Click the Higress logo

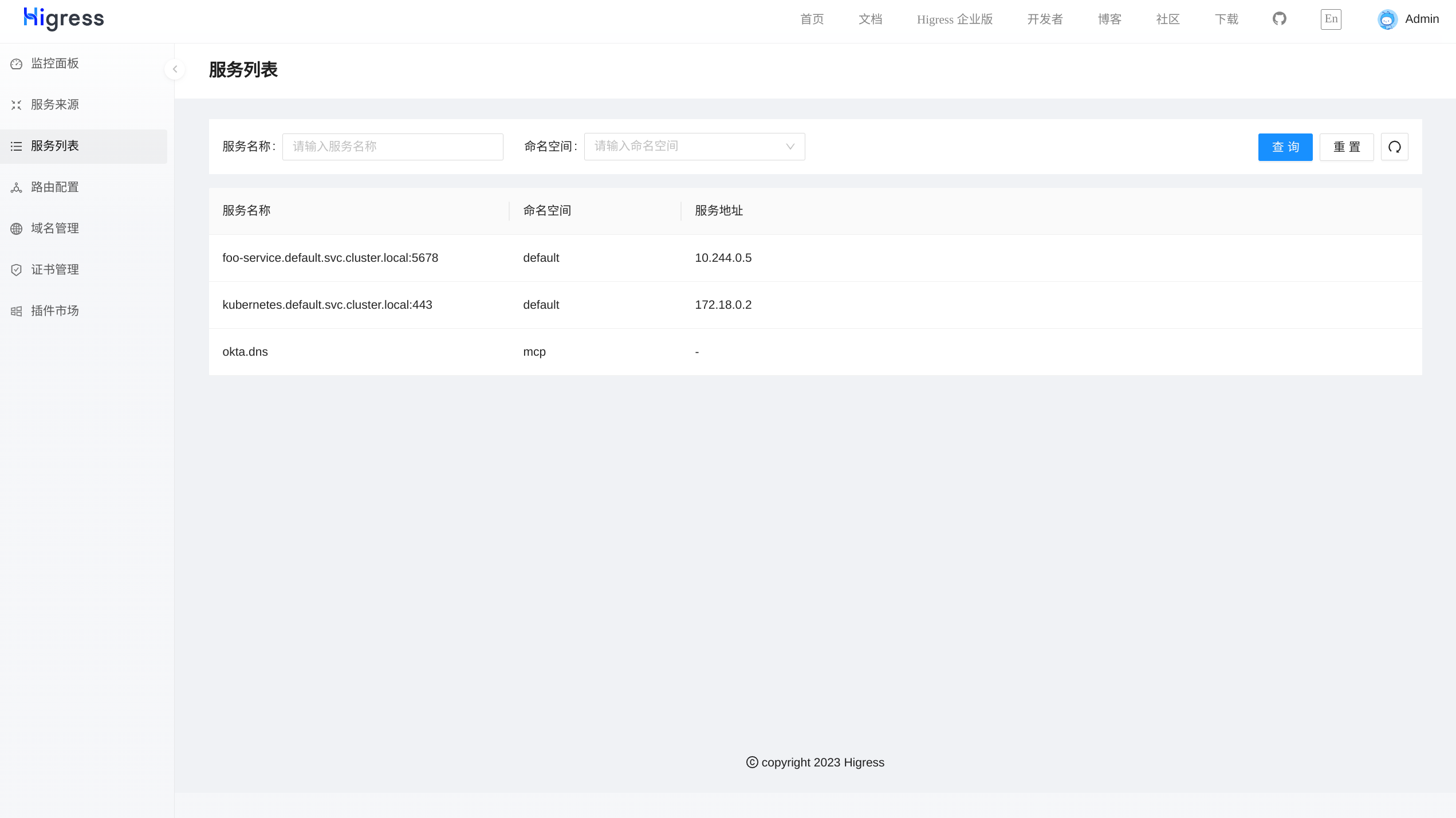point(64,19)
